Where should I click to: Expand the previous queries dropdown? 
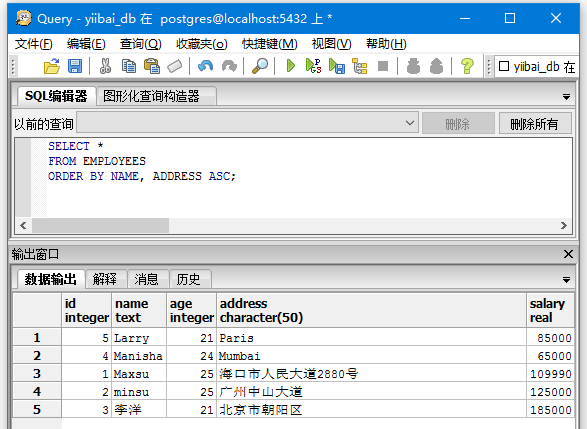[410, 123]
